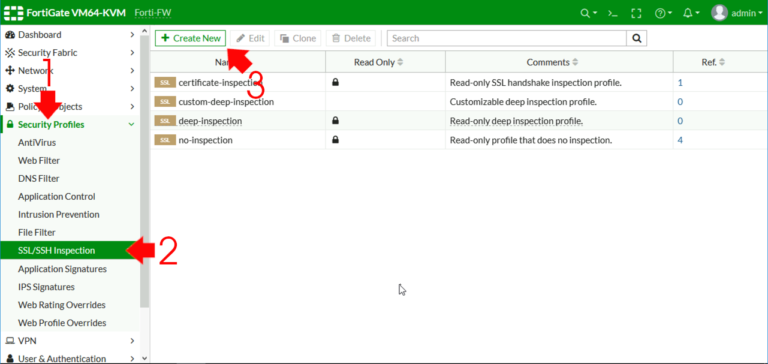Screen dimensions: 768x364
Task: Click the search magnifier in top bar
Action: 588,13
